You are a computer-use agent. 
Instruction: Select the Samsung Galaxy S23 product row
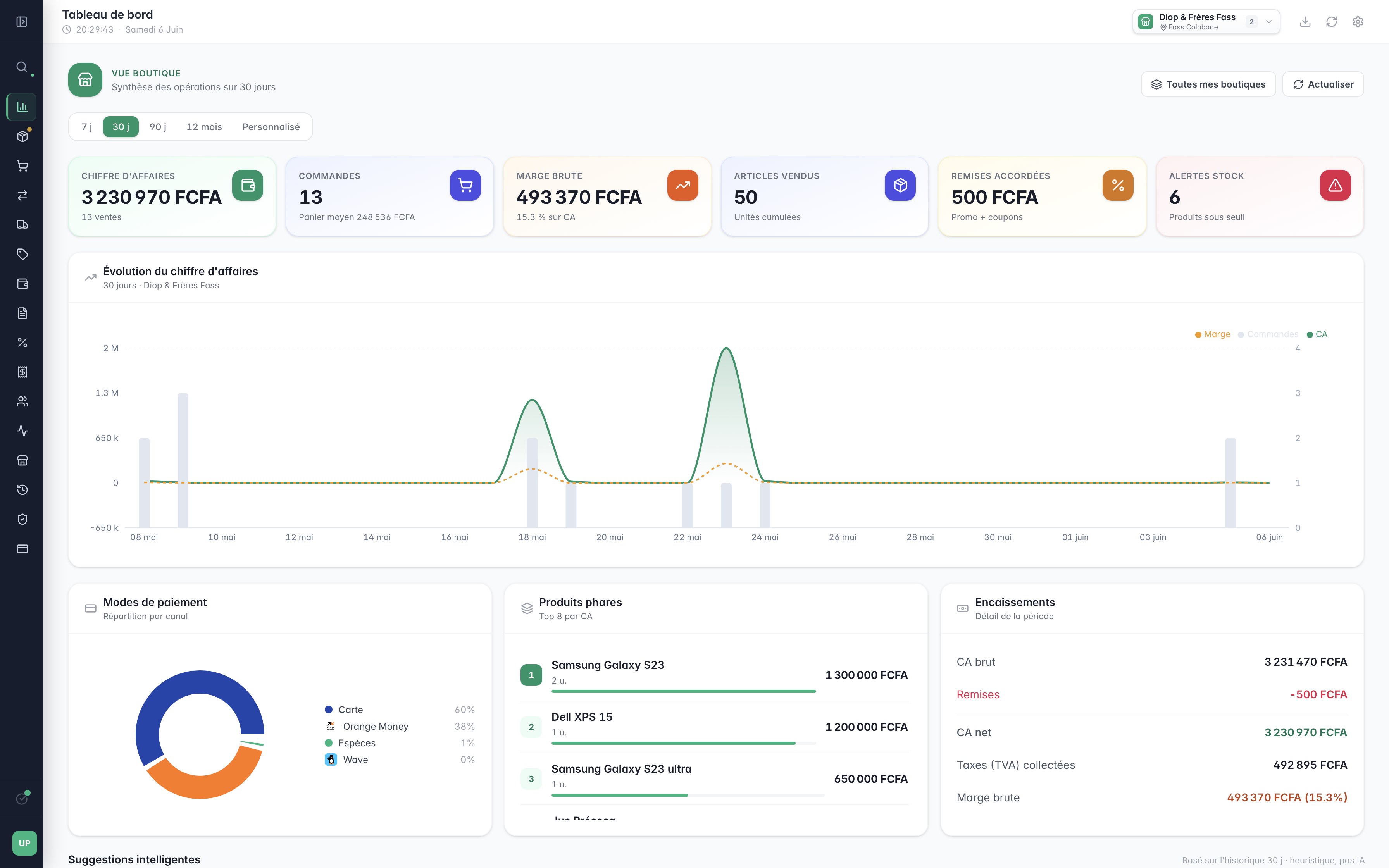[715, 675]
